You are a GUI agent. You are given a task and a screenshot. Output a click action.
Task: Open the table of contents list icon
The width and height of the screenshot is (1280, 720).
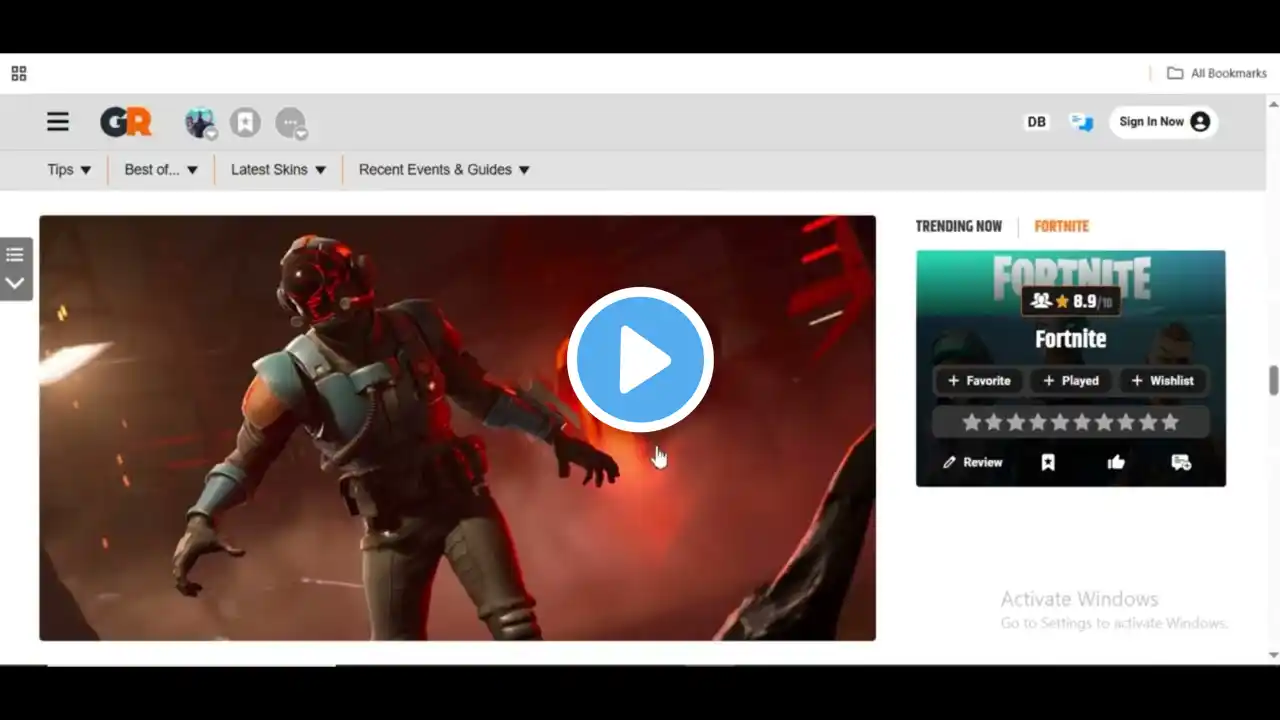15,255
